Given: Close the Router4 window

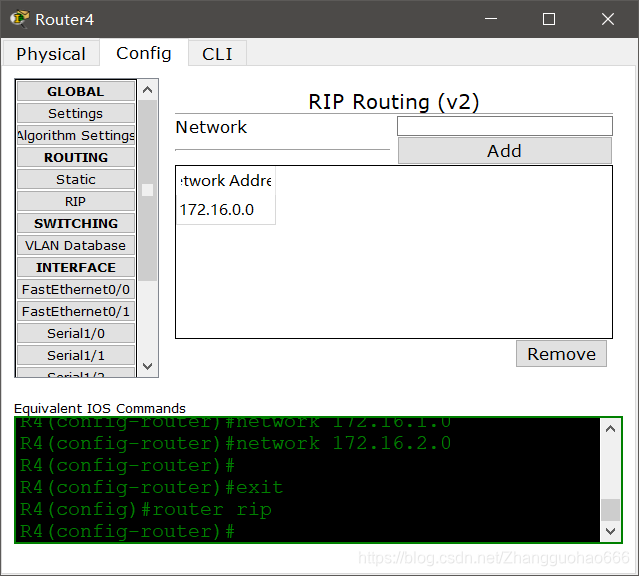Looking at the screenshot, I should [x=608, y=19].
